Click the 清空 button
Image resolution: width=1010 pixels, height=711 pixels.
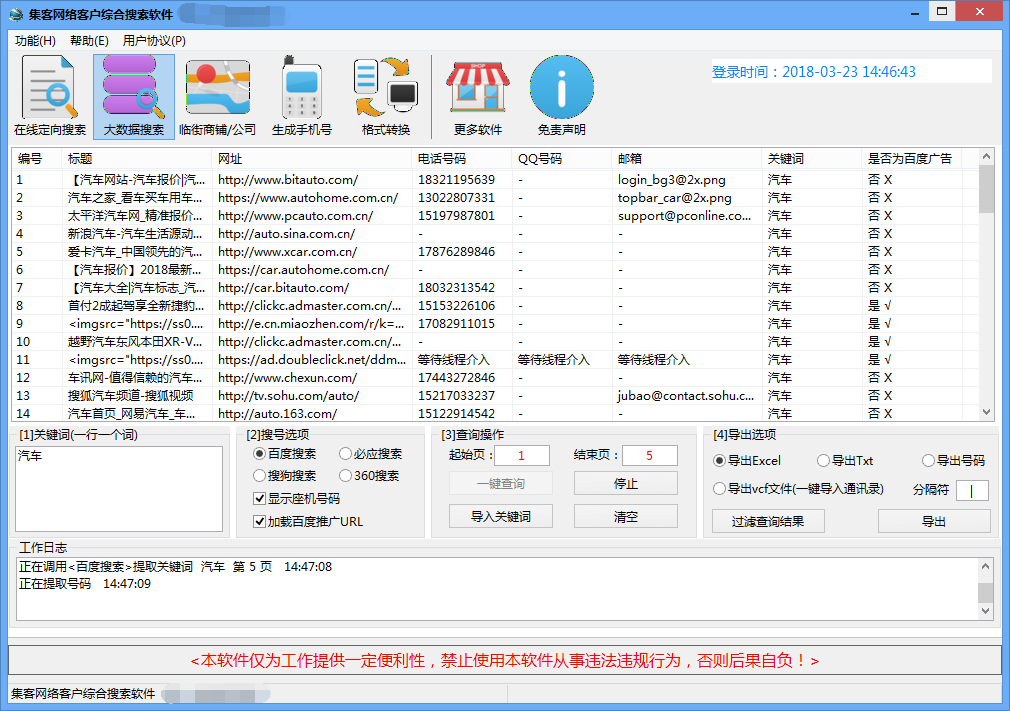(625, 517)
